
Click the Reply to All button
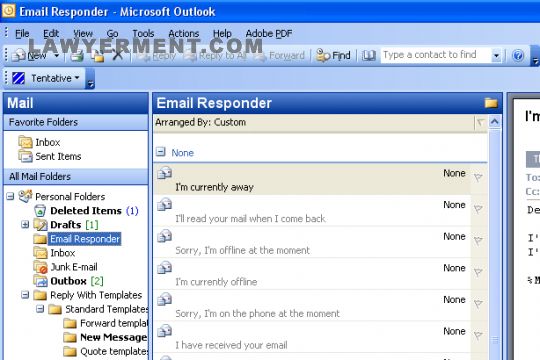pos(216,55)
